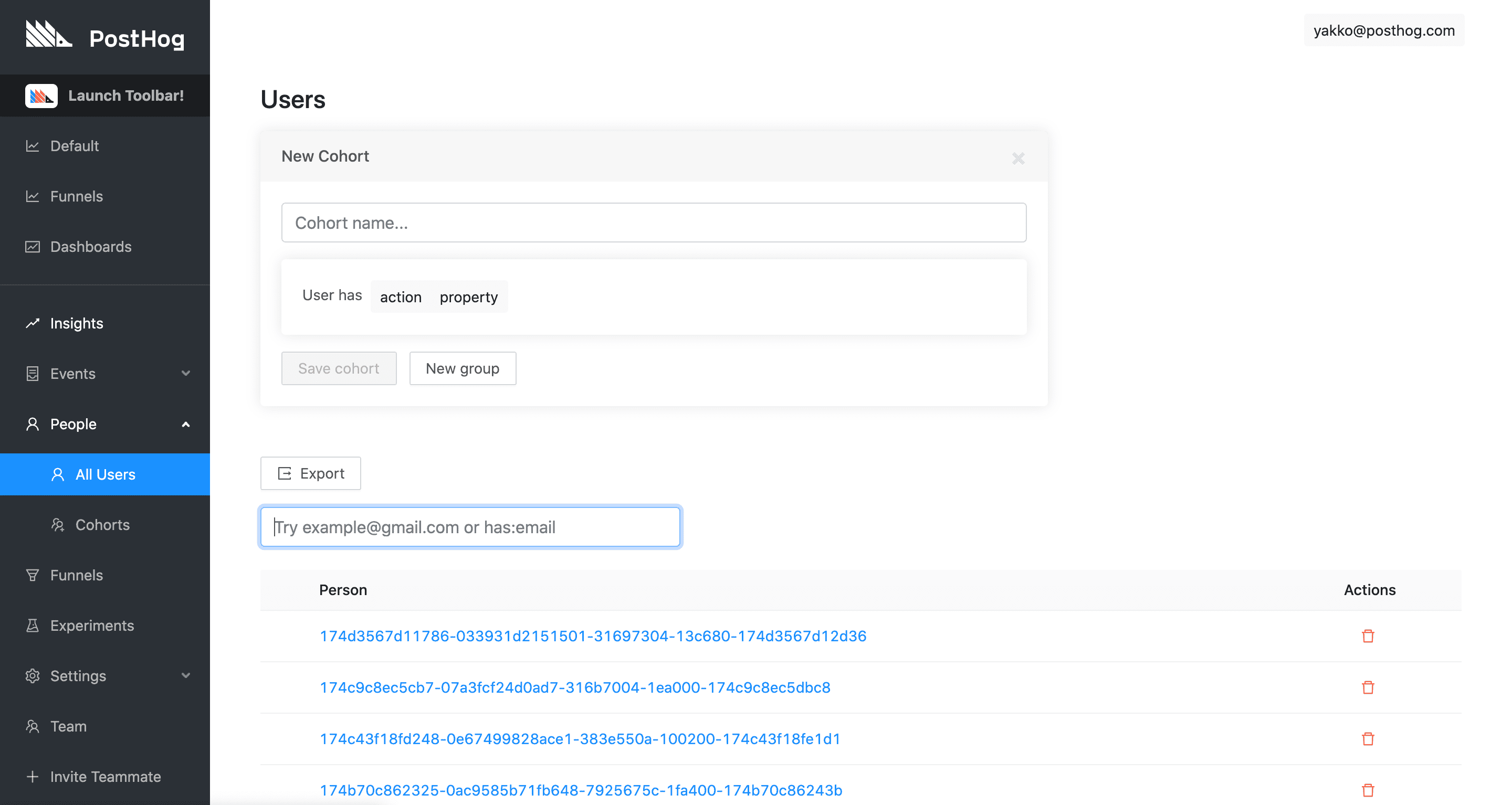Screen dimensions: 1512x805
Task: Expand the Settings submenu chevron
Action: [186, 676]
